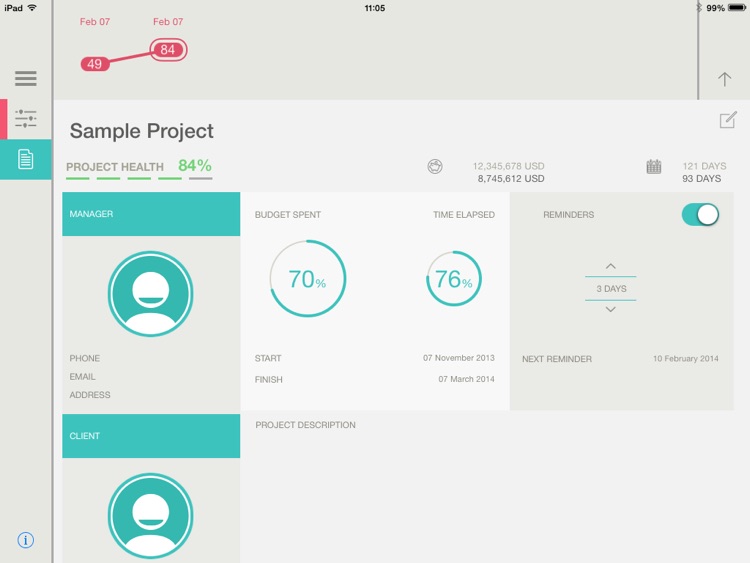This screenshot has height=563, width=750.
Task: Tap the 93 DAYS elapsed value
Action: (x=701, y=178)
